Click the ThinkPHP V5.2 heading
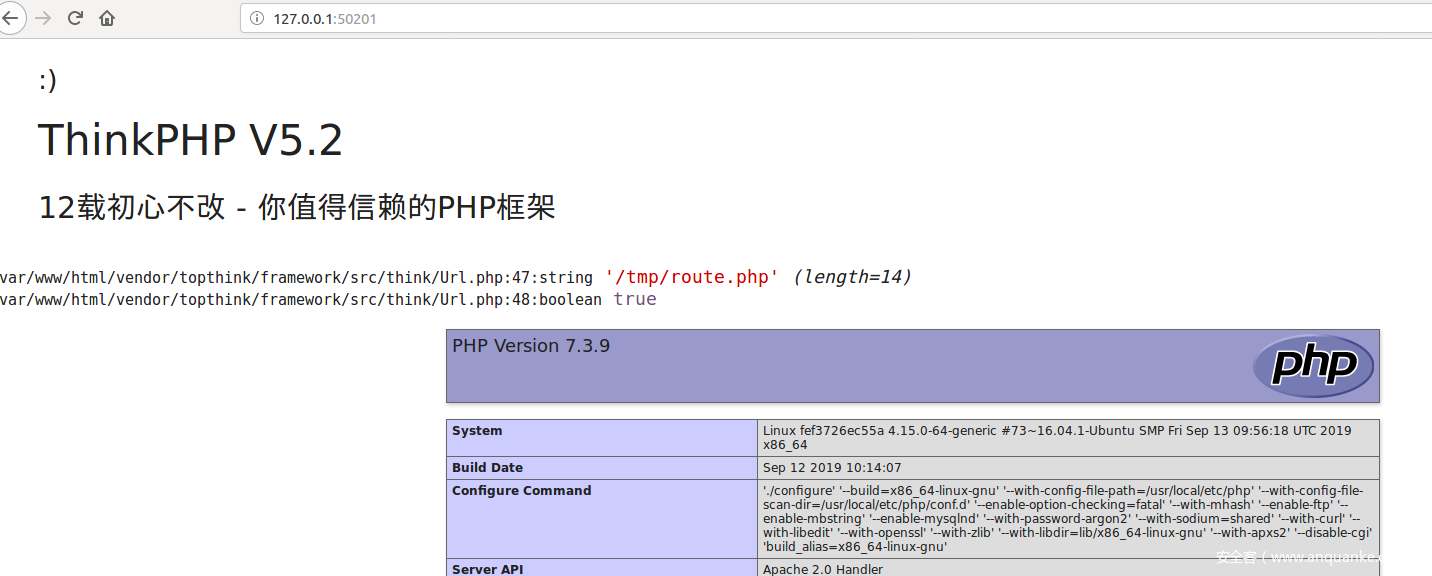 coord(190,140)
